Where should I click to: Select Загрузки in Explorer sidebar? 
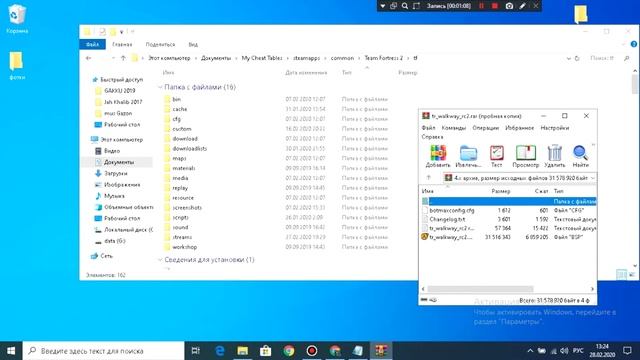point(116,173)
